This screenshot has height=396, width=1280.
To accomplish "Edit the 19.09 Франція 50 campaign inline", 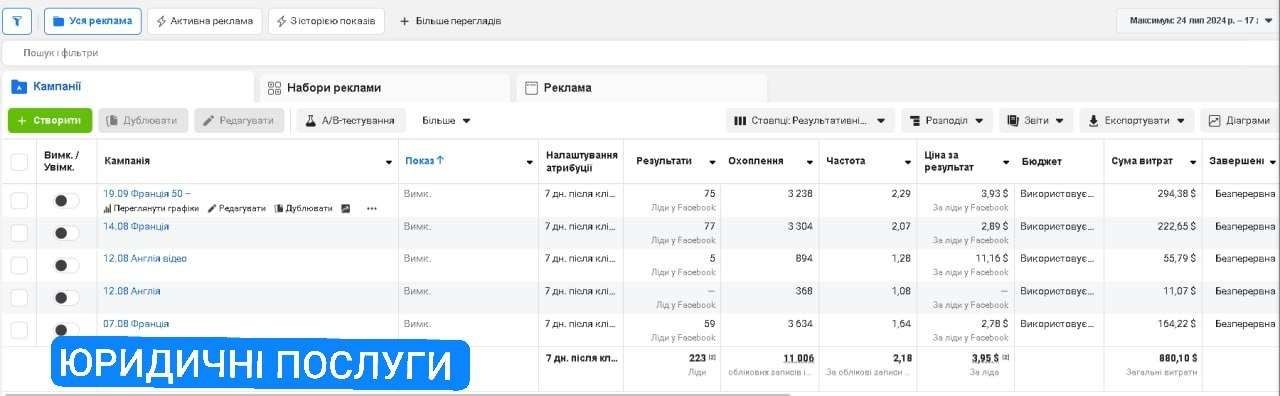I will (237, 209).
